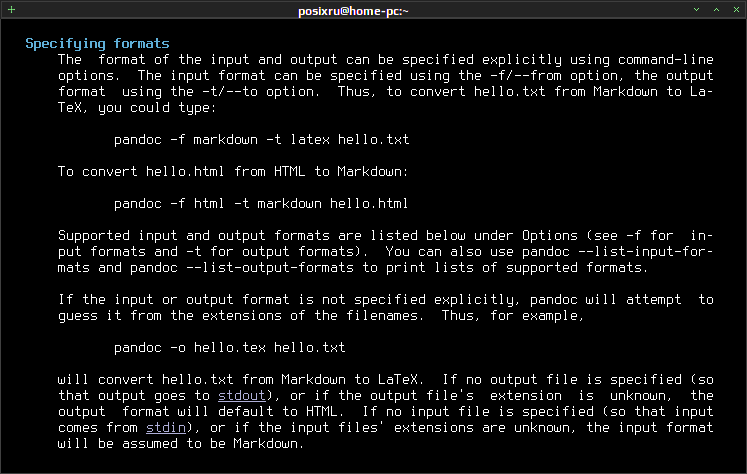Click 'To convert hello.html from HTML to Markdown:' line
This screenshot has width=747, height=474.
coord(233,171)
